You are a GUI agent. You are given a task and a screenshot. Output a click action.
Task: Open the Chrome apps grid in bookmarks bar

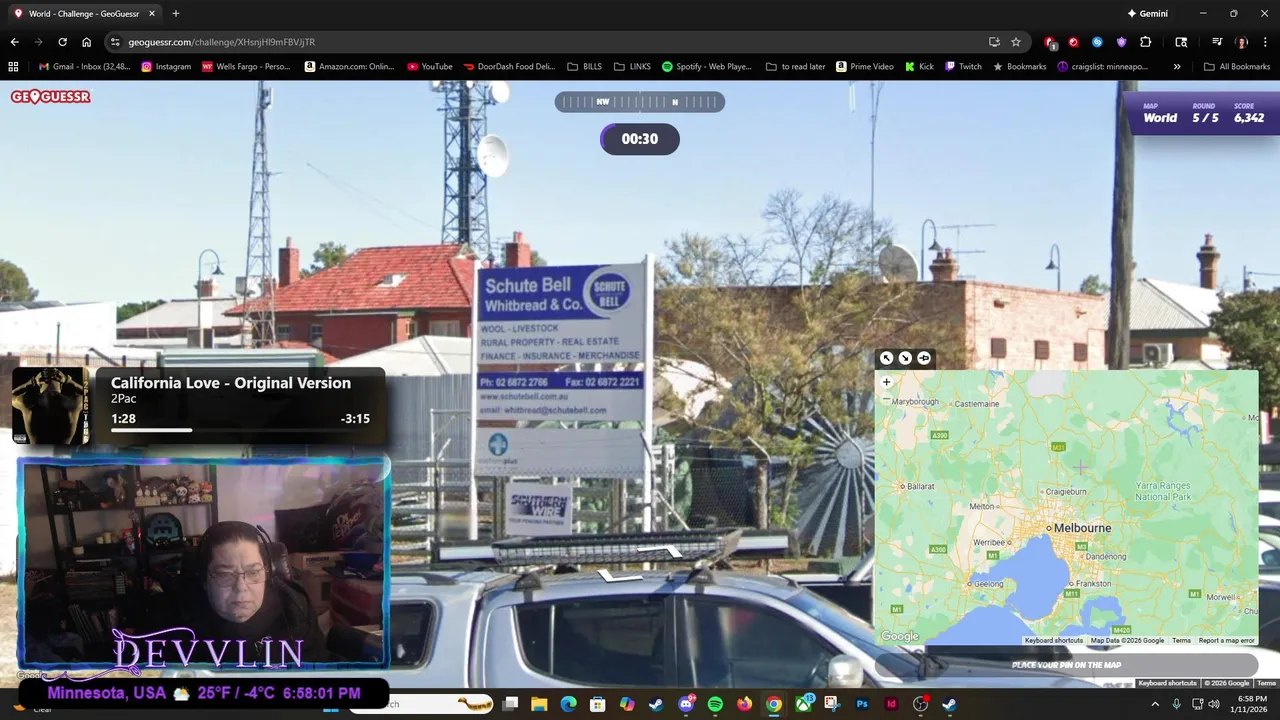pos(13,67)
